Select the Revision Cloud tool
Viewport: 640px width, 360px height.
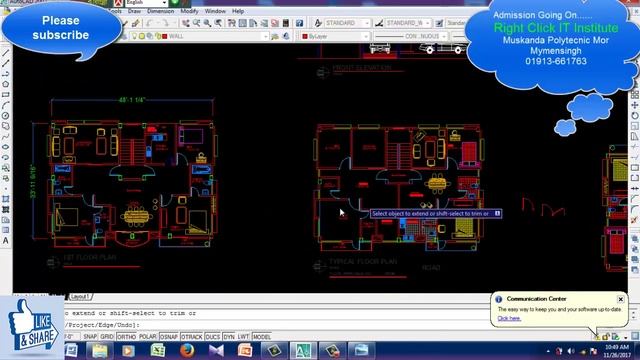tap(5, 126)
